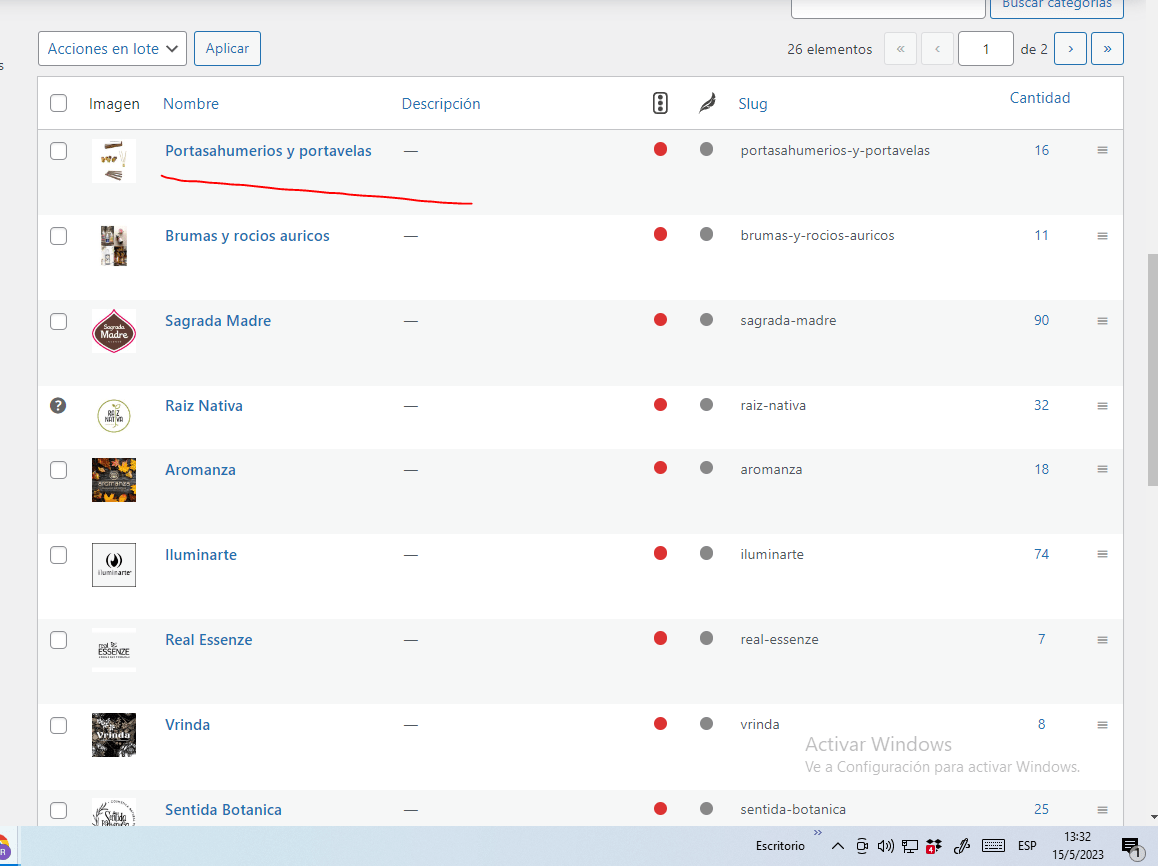This screenshot has height=866, width=1158.
Task: Check the Iluminarte row checkbox
Action: [x=58, y=555]
